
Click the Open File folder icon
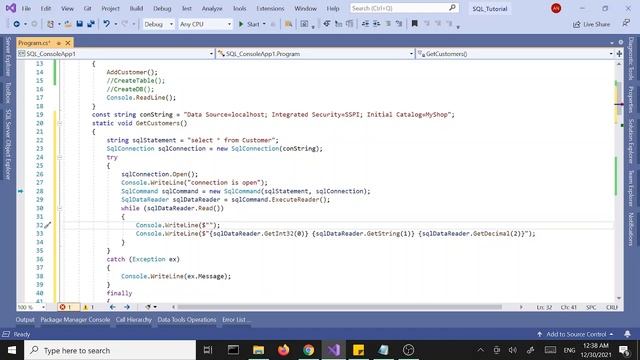pos(68,24)
